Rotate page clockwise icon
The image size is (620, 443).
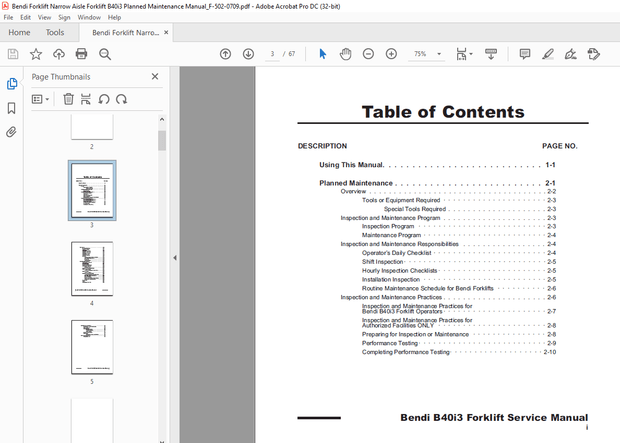[x=121, y=99]
